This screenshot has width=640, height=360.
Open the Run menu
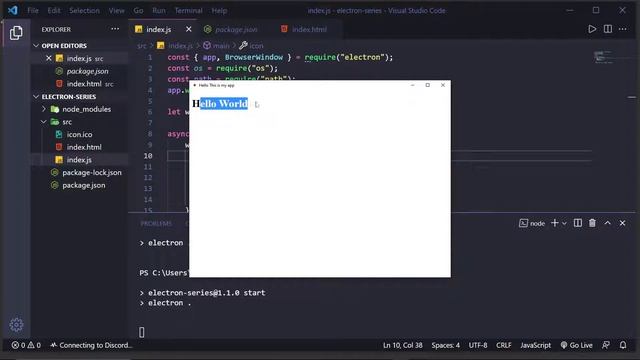pyautogui.click(x=159, y=11)
